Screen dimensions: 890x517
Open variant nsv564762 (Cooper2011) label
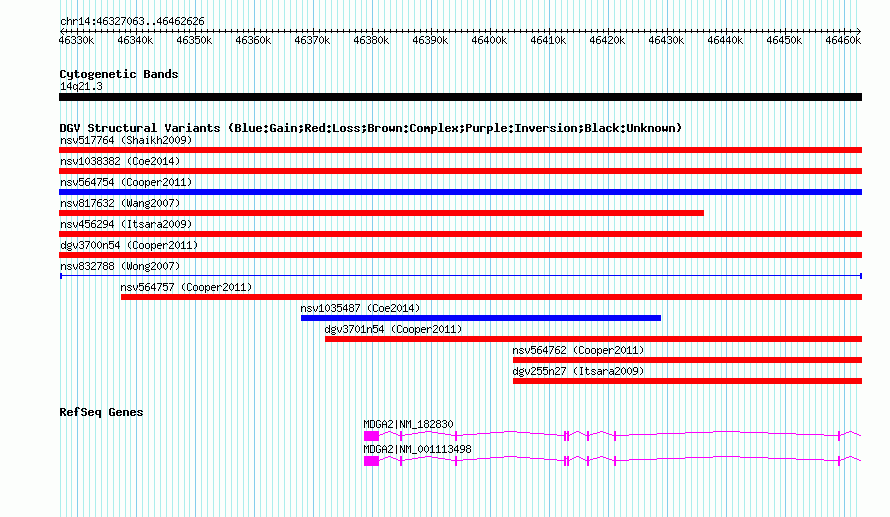click(578, 350)
